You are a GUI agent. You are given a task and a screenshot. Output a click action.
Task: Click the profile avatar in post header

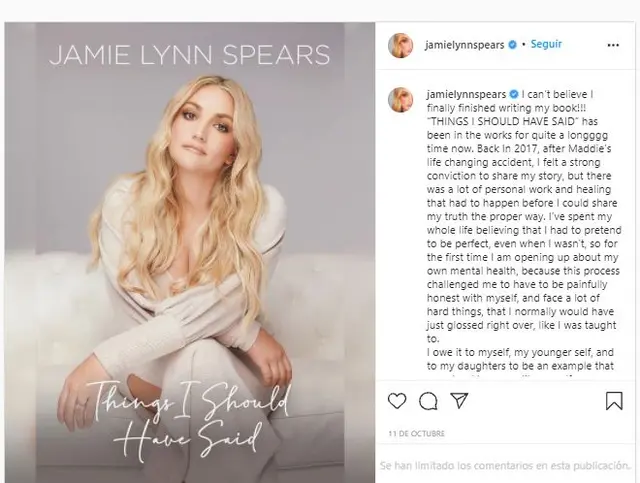400,45
